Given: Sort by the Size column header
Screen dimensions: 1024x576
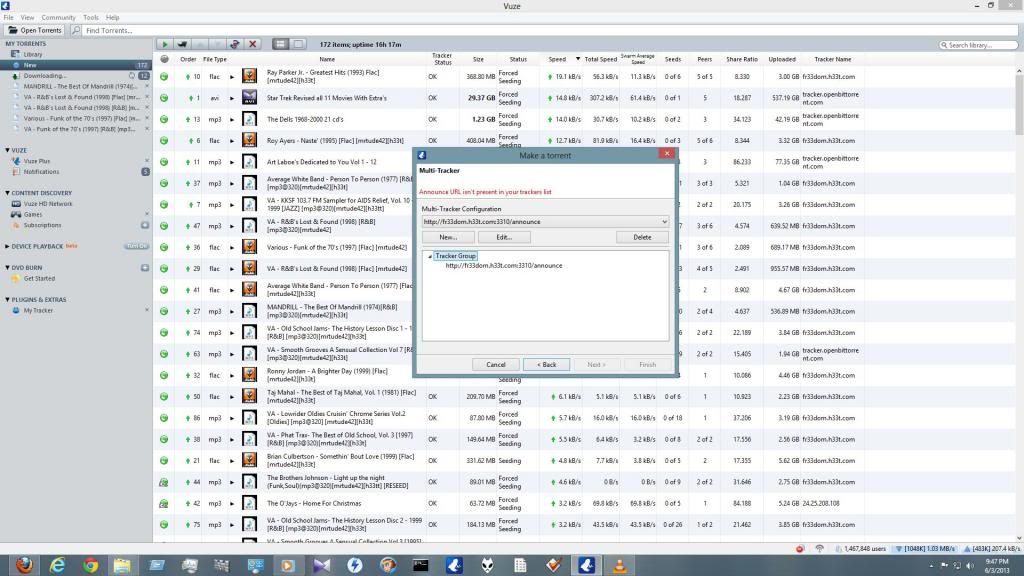Looking at the screenshot, I should [478, 59].
